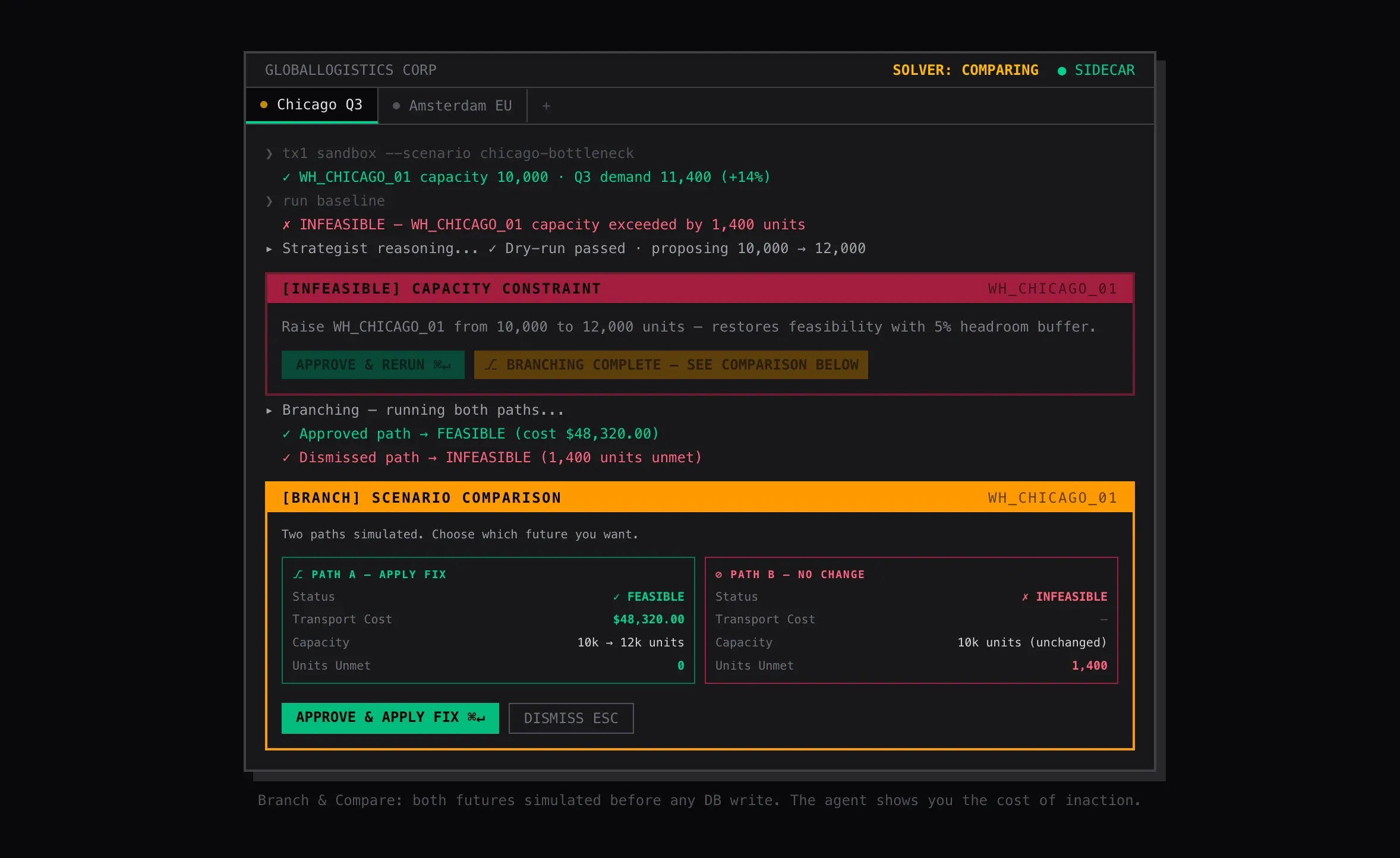Click the Units Unmet 1,400 value in Path B
This screenshot has height=858, width=1400.
point(1089,665)
